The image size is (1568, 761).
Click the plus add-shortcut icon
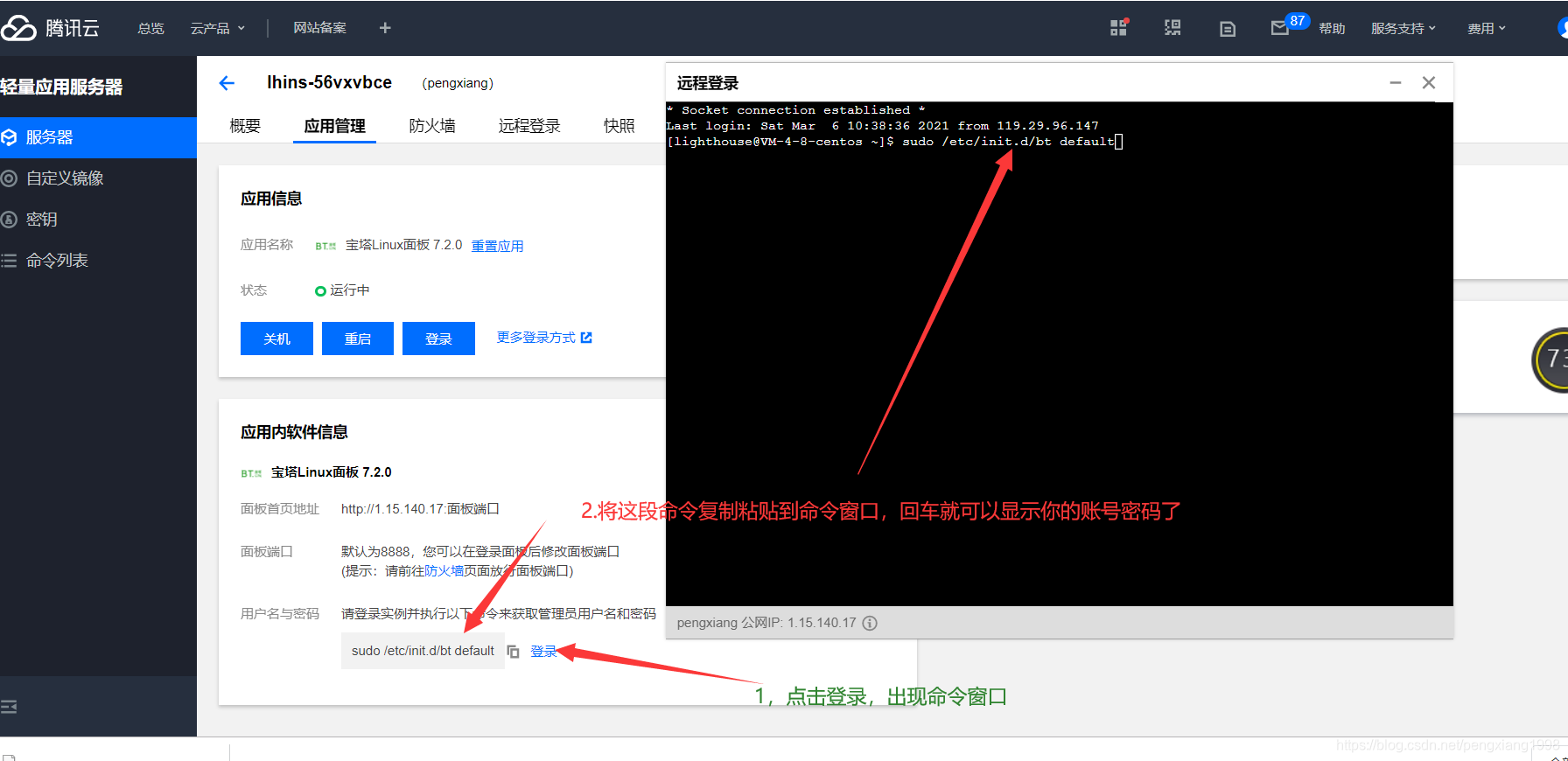click(x=385, y=28)
